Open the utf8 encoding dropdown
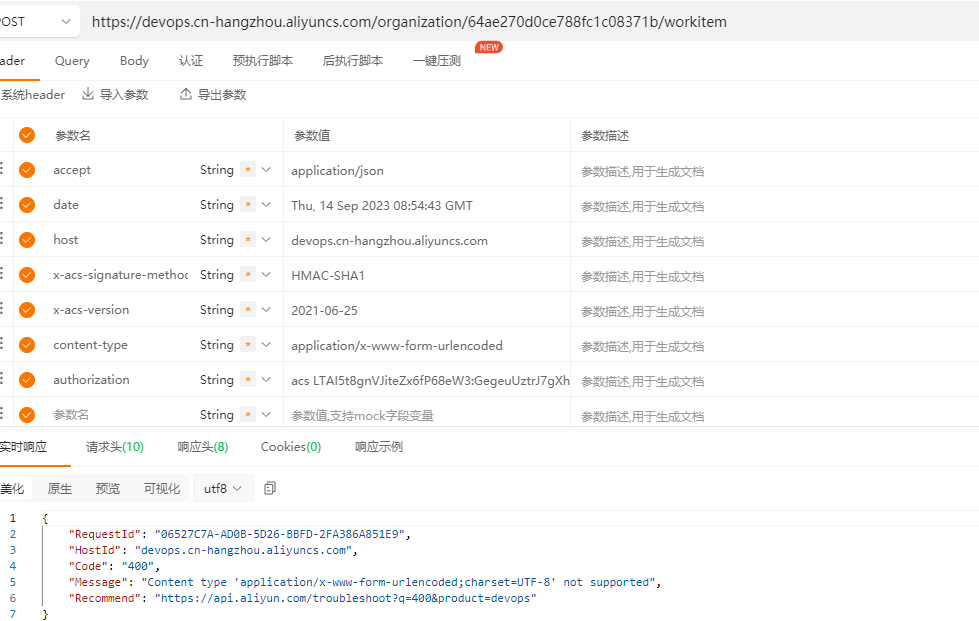Screen dimensions: 979x621 point(223,488)
